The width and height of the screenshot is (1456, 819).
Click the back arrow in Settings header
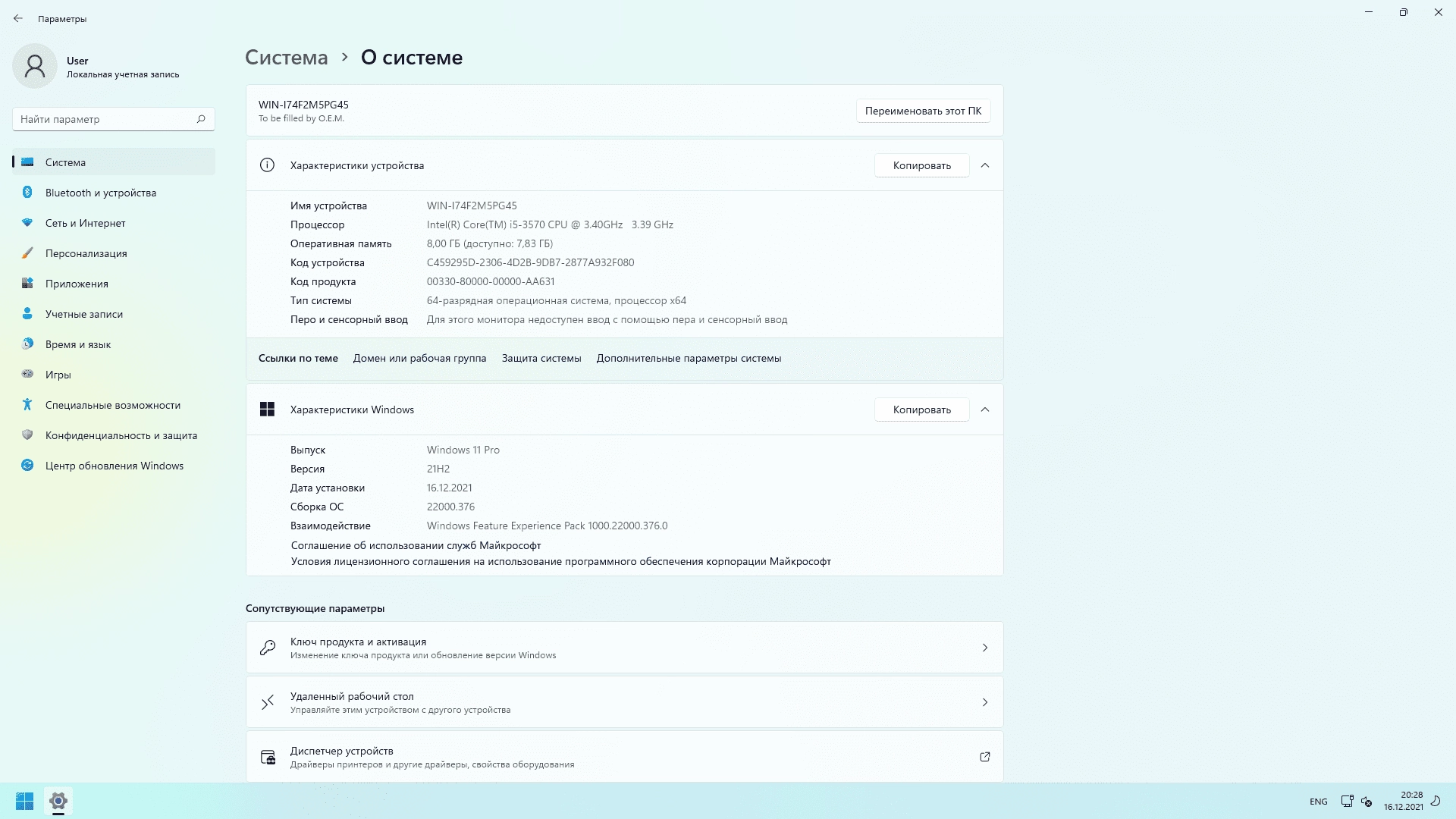[x=18, y=18]
